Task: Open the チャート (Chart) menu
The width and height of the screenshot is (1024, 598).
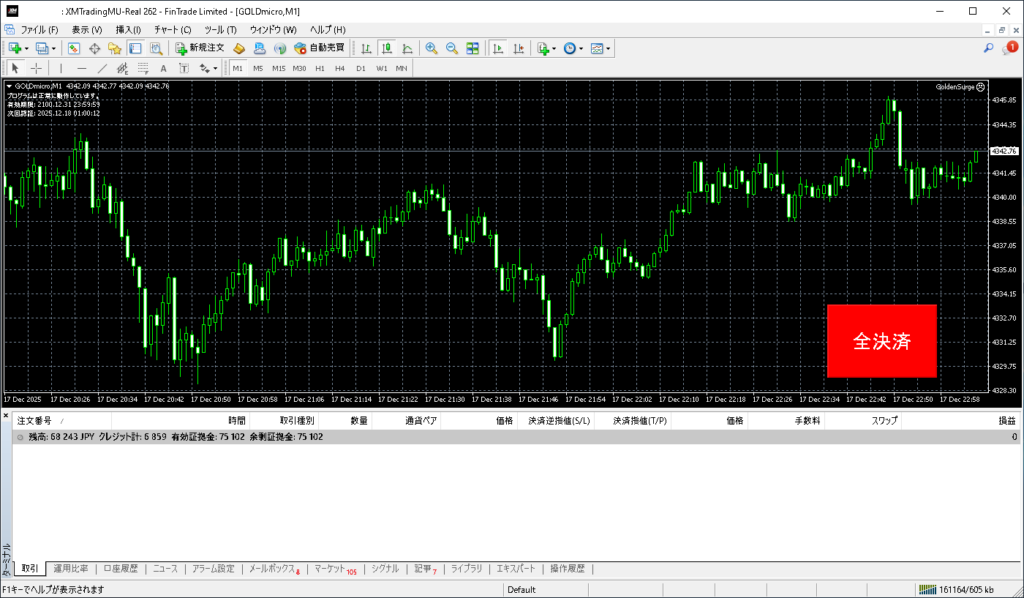Action: point(172,30)
